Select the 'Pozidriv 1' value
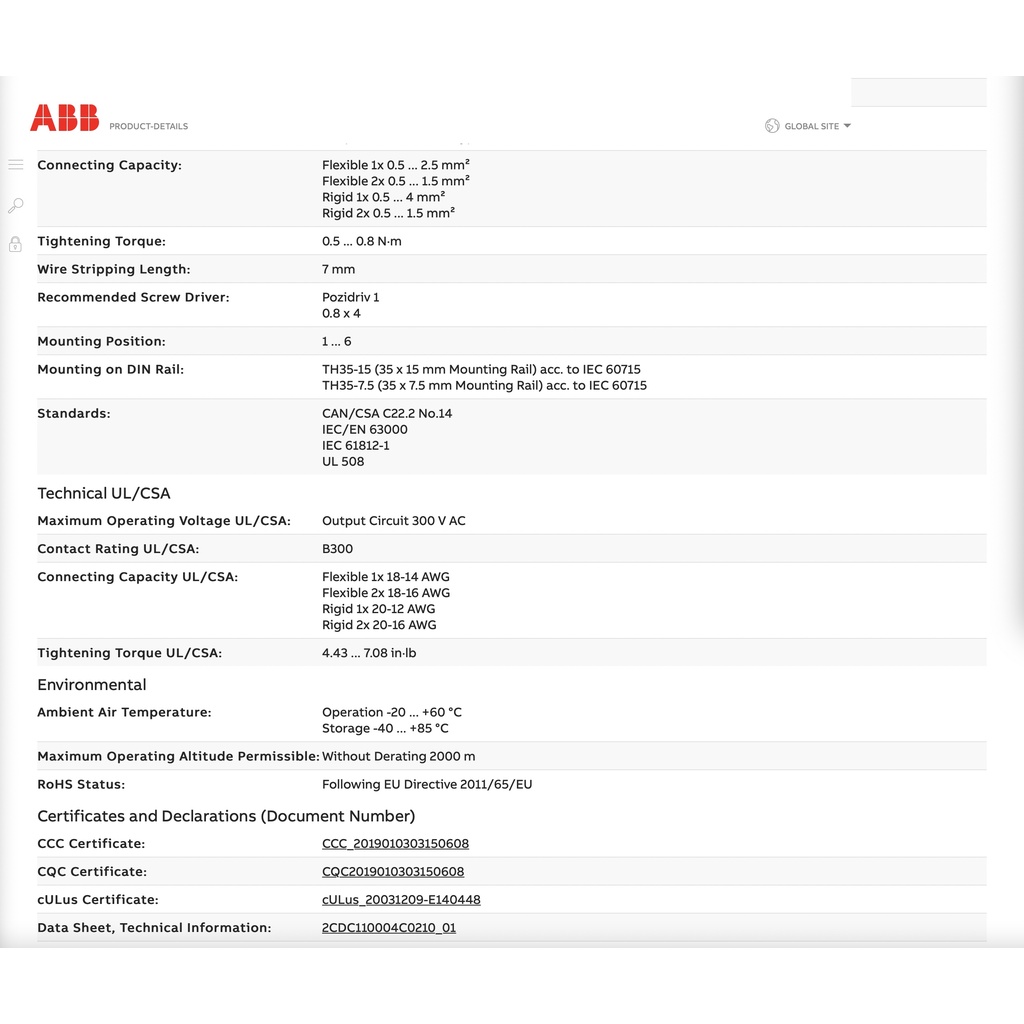 [x=351, y=297]
